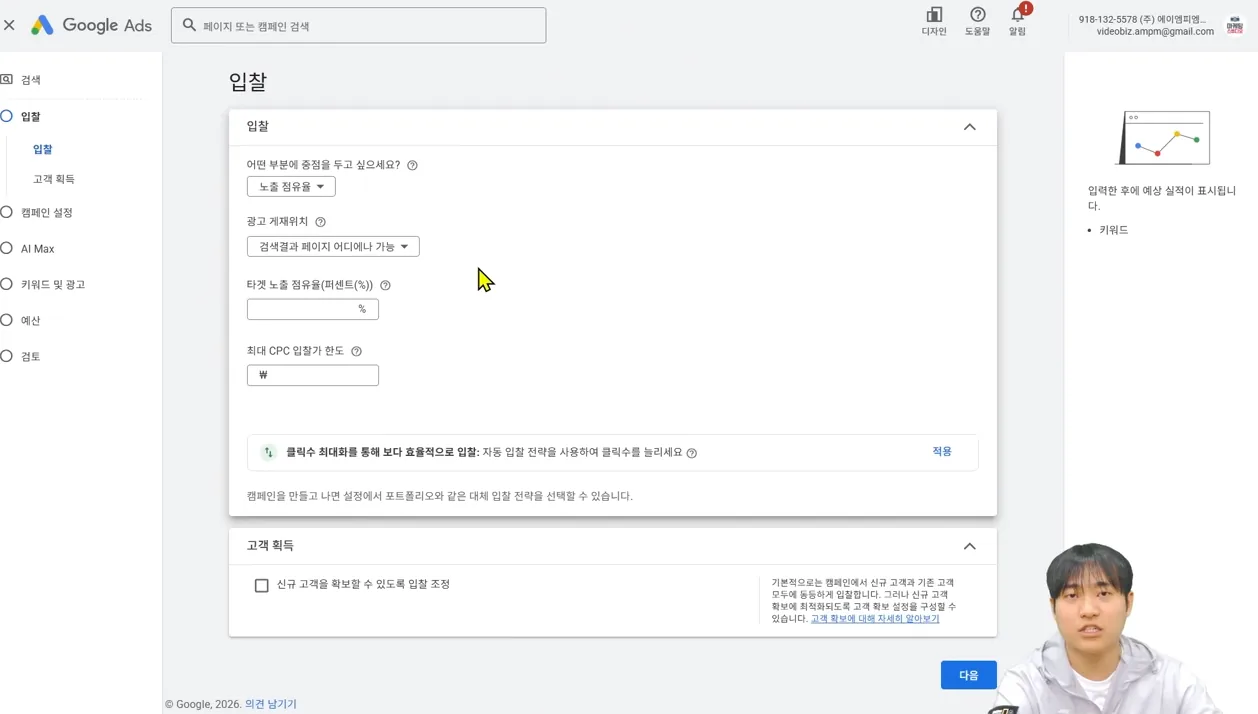Image resolution: width=1258 pixels, height=714 pixels.
Task: Click the 키워드 bullet in the forecast panel
Action: pyautogui.click(x=1113, y=230)
